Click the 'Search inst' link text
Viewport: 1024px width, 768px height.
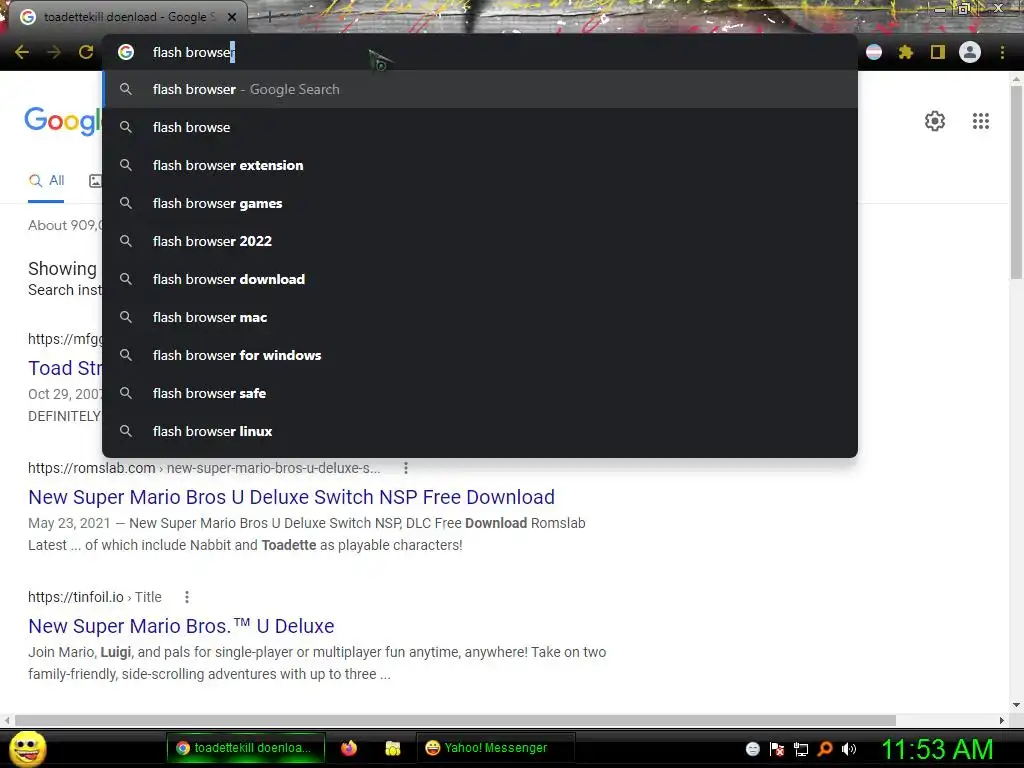(x=65, y=290)
